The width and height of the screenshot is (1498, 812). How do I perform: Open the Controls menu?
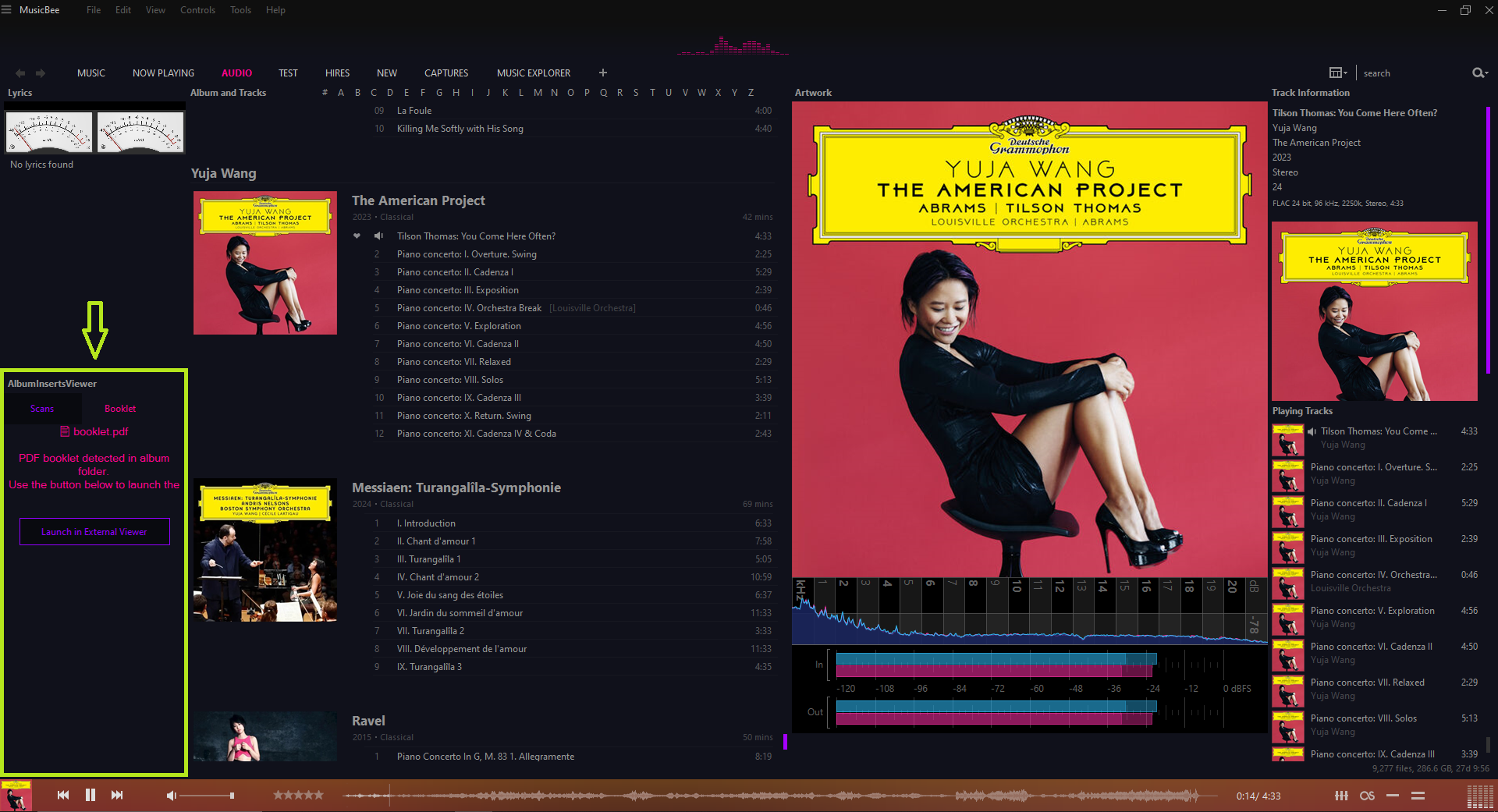(197, 10)
